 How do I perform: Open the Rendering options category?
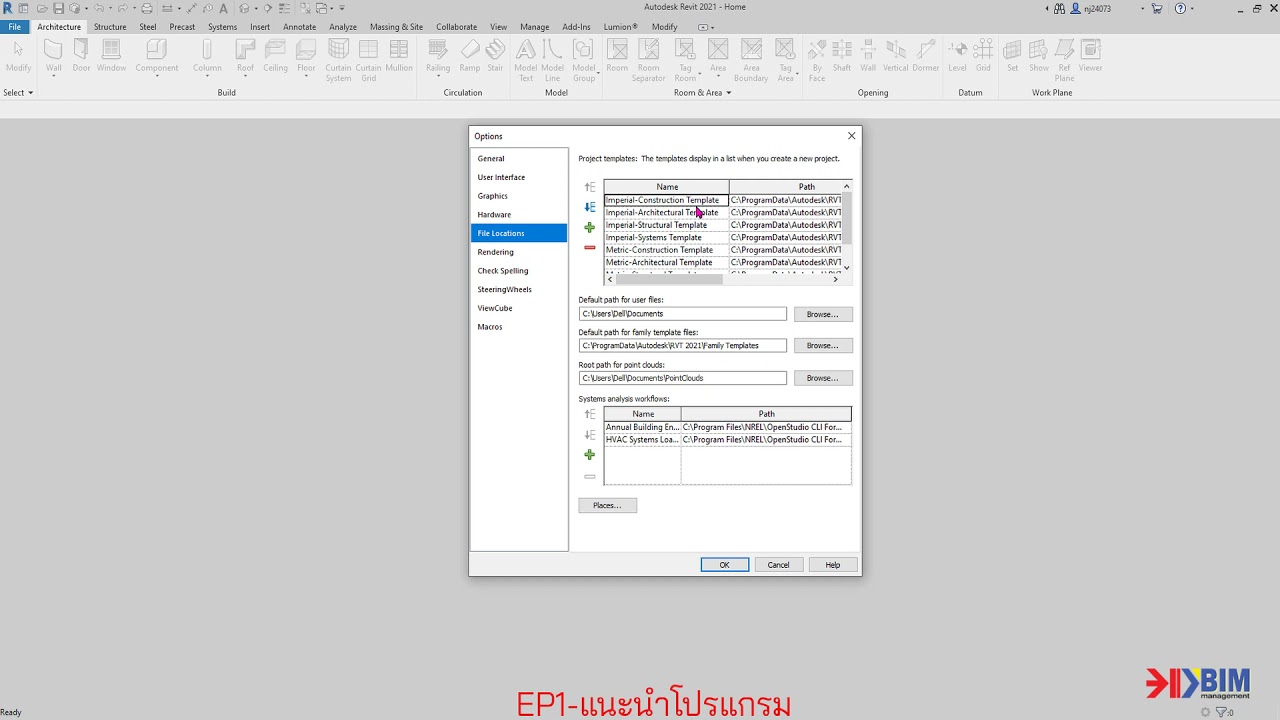519,252
